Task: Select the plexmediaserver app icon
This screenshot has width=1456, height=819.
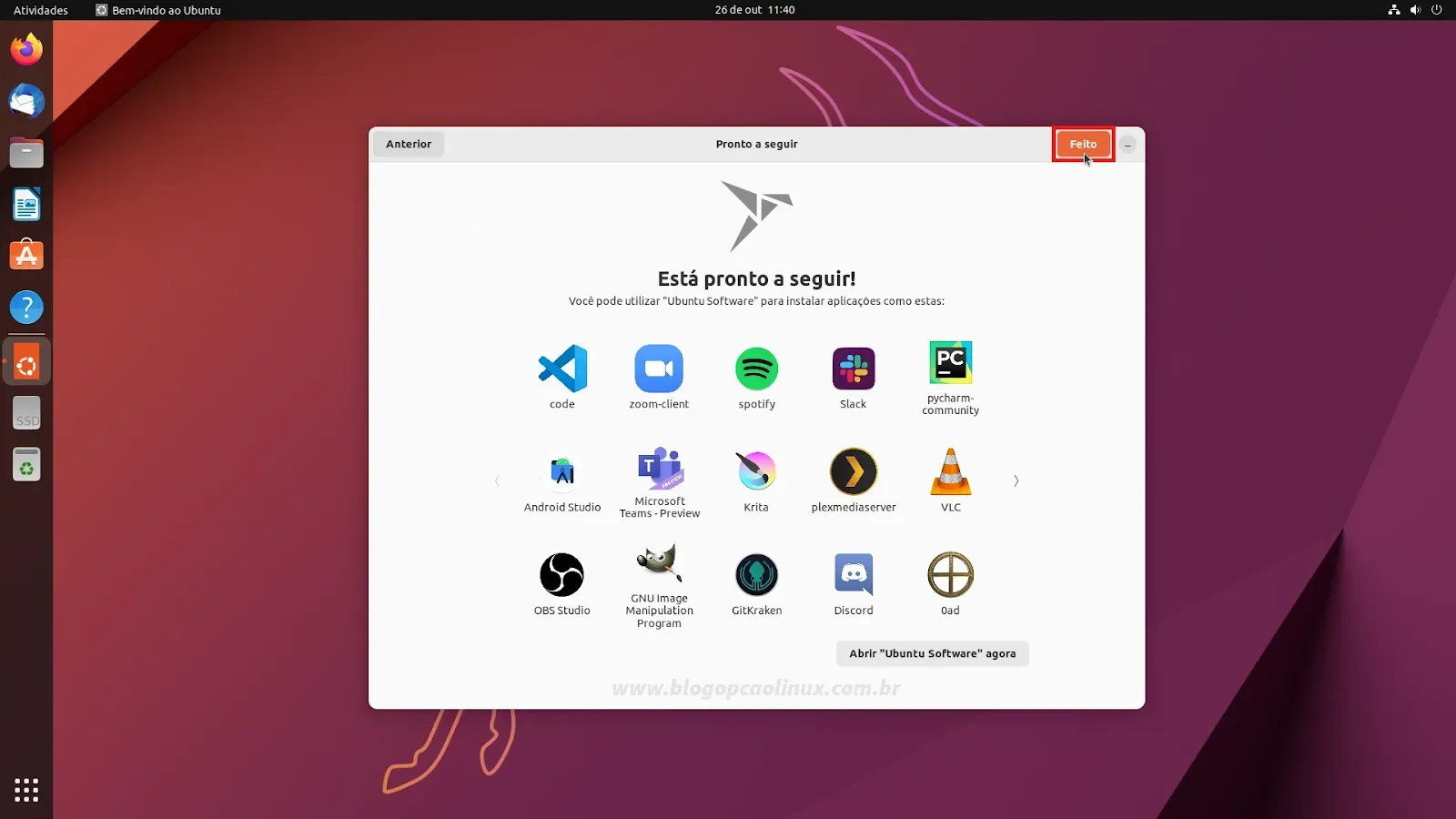Action: (854, 471)
